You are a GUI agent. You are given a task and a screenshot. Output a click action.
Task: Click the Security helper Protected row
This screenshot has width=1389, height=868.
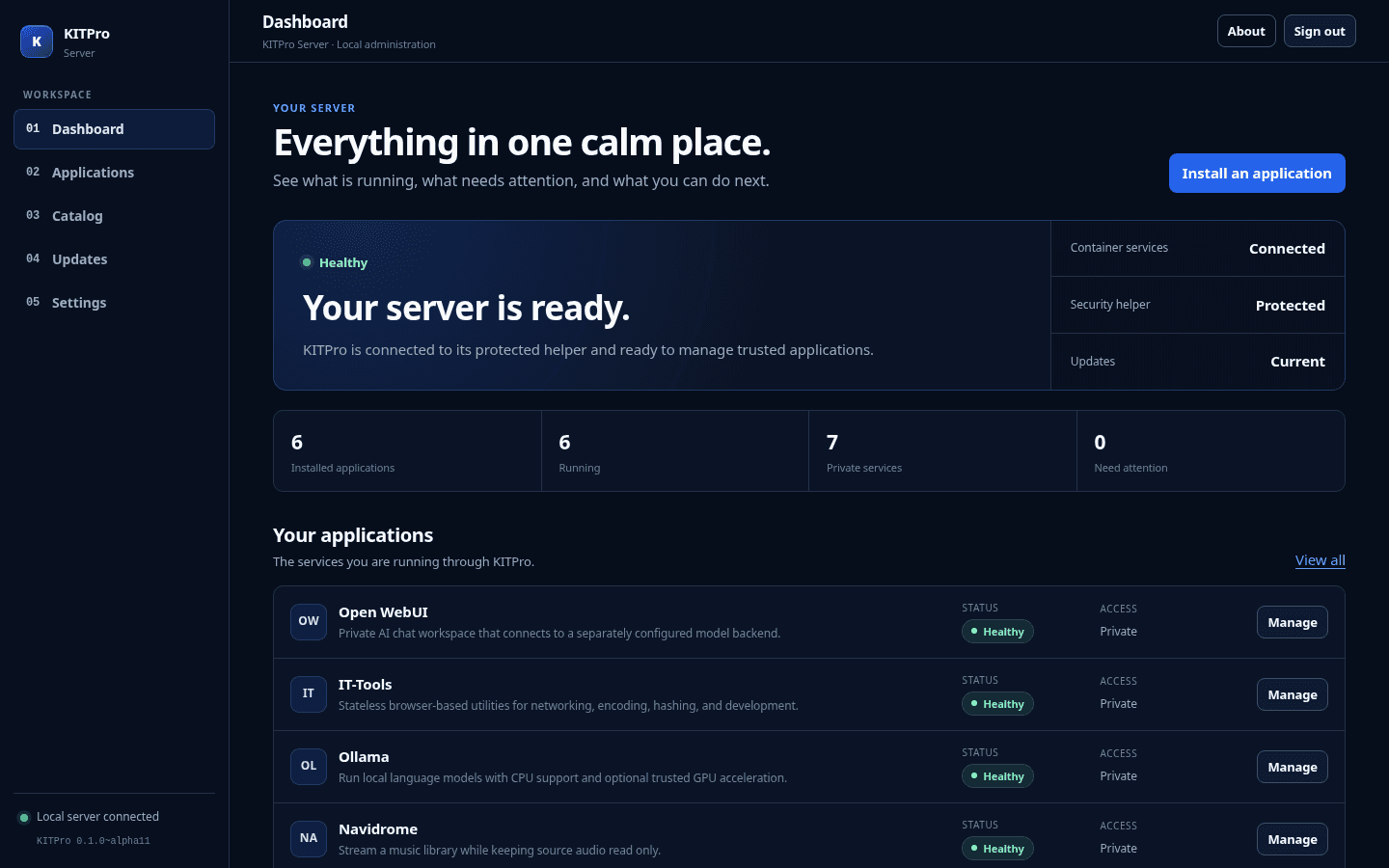coord(1198,305)
